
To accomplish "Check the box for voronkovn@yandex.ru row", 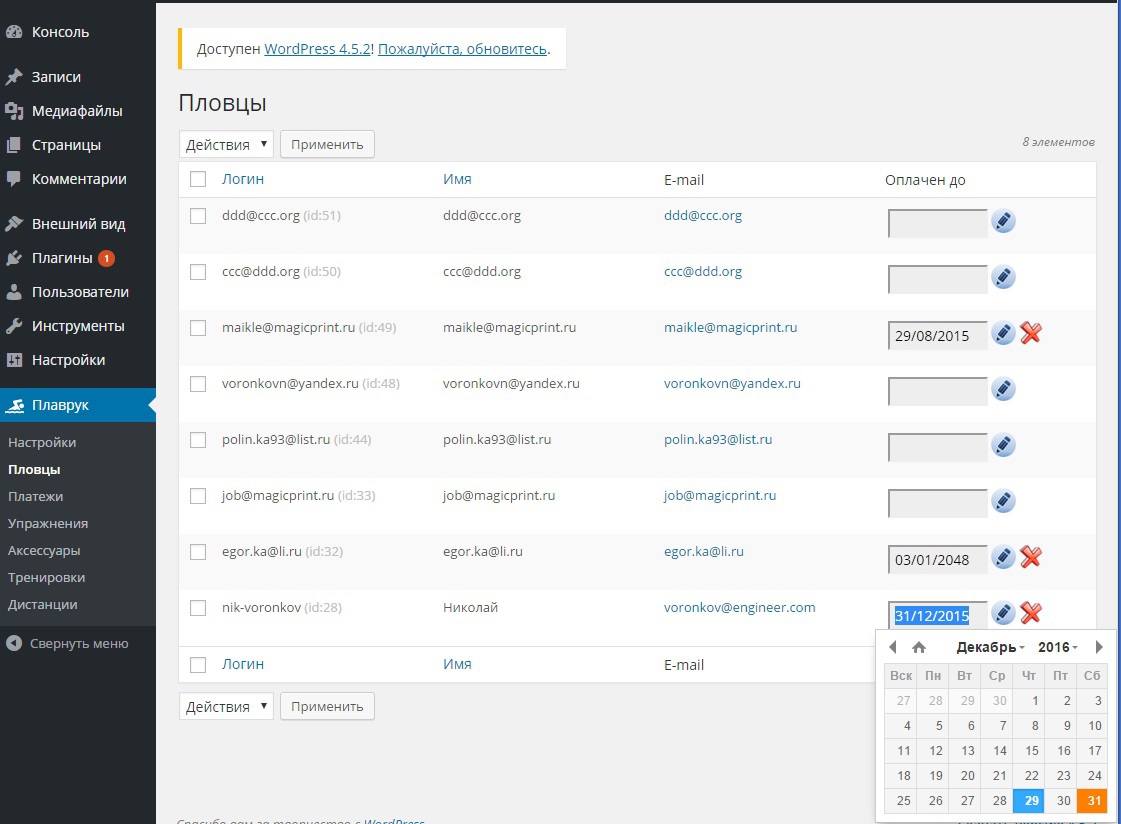I will pyautogui.click(x=198, y=384).
